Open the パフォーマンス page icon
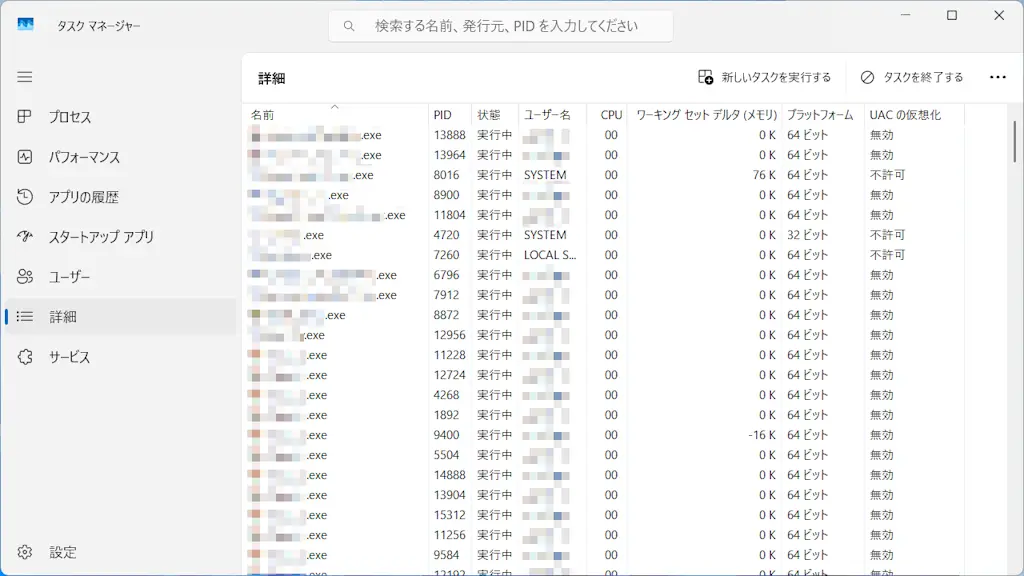The image size is (1024, 576). click(x=25, y=157)
